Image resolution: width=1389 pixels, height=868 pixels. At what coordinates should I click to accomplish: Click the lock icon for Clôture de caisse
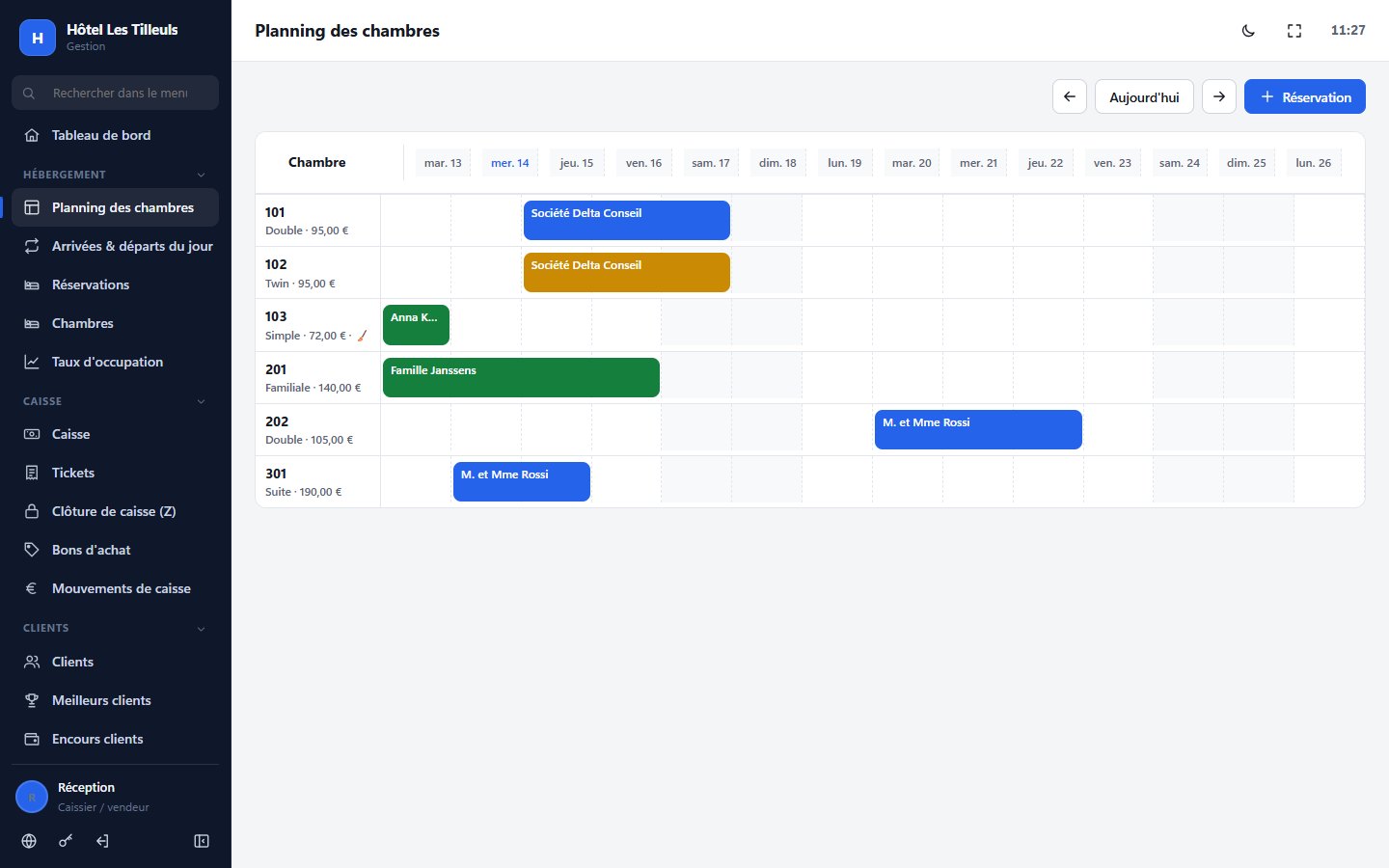(x=32, y=511)
